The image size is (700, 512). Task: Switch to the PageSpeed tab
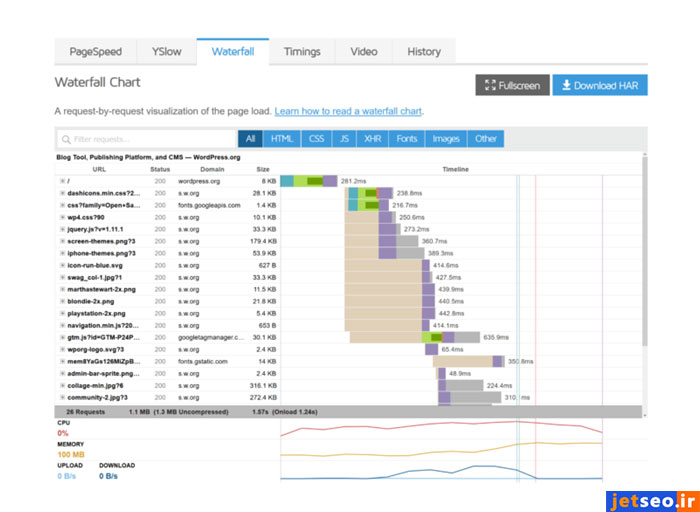coord(95,52)
